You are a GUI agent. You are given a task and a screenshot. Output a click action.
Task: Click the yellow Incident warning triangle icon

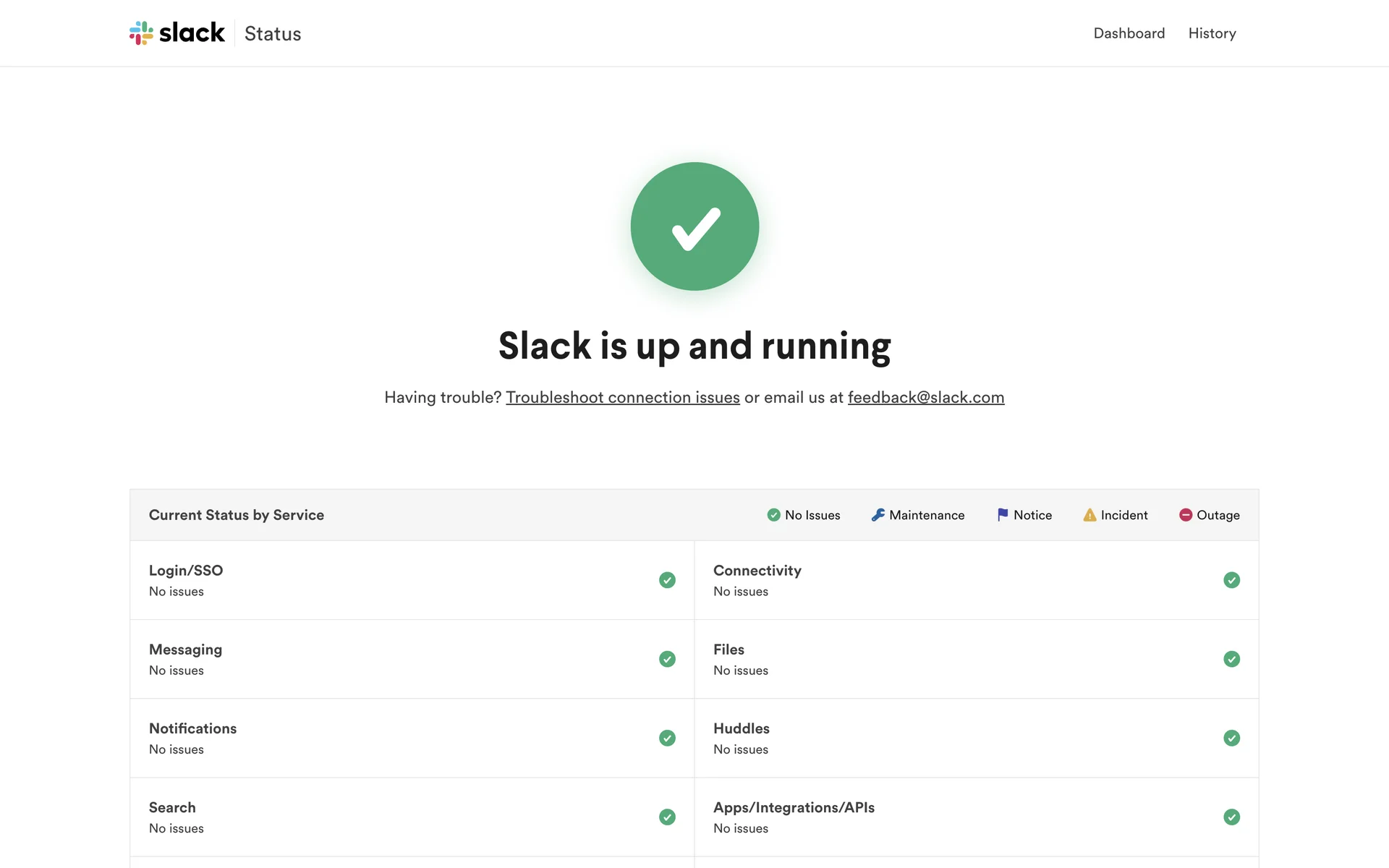coord(1089,515)
